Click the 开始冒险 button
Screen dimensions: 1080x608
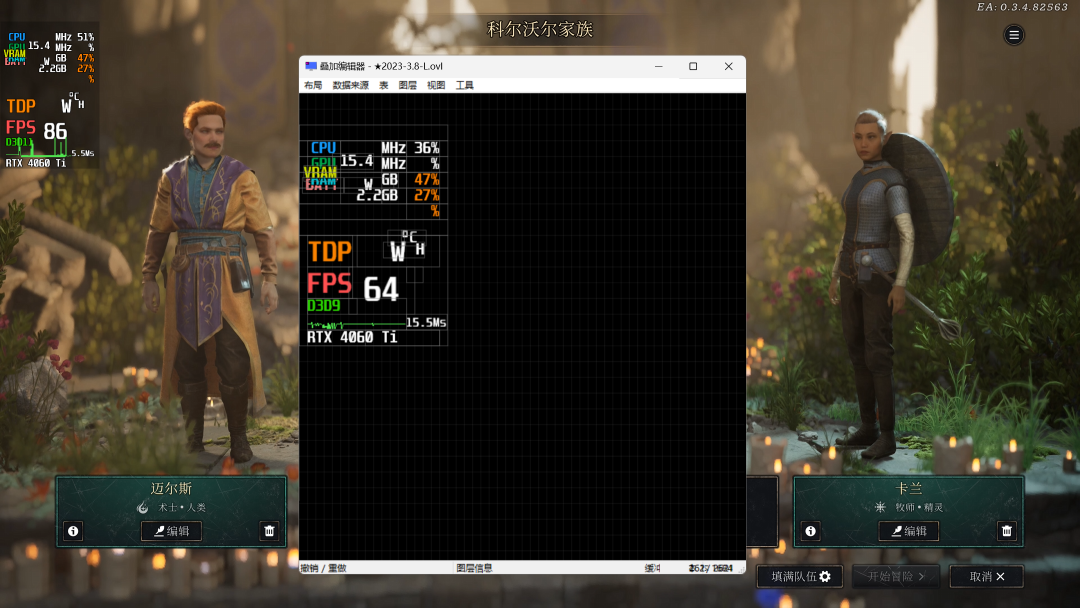(x=895, y=576)
